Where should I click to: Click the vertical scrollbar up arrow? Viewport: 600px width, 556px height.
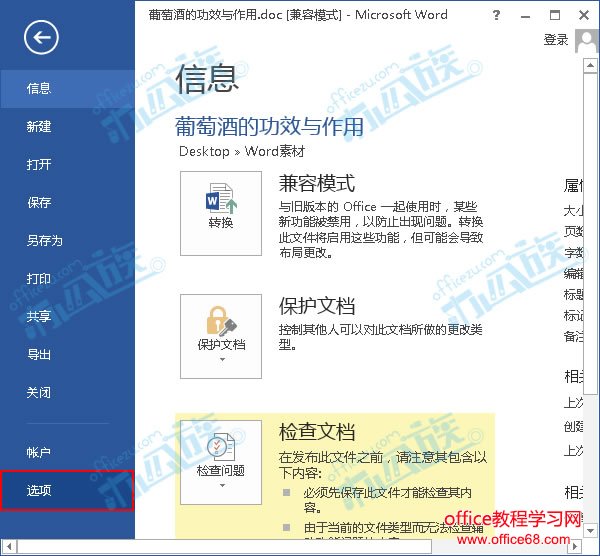click(x=590, y=65)
